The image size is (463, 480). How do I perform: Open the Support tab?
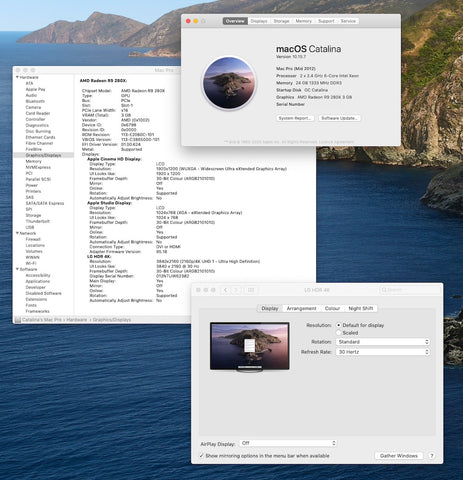pyautogui.click(x=326, y=21)
